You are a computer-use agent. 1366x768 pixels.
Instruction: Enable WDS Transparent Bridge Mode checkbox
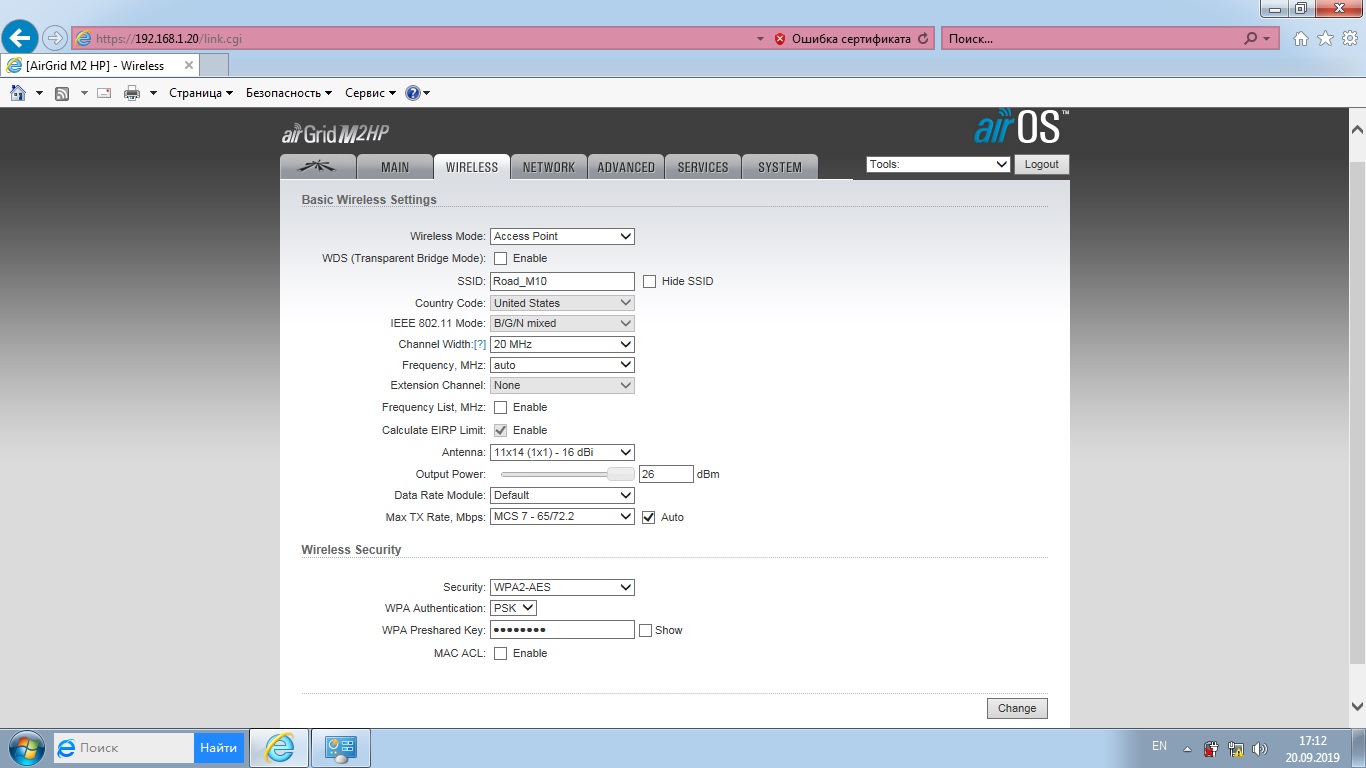point(501,258)
